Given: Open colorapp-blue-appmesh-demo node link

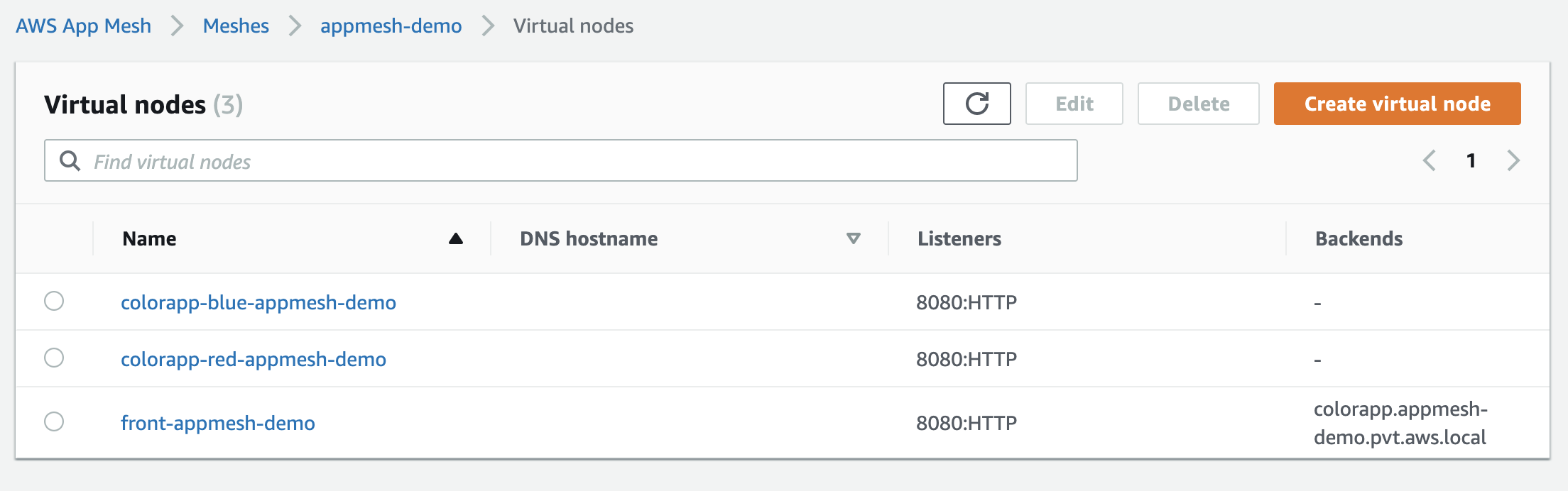Looking at the screenshot, I should 258,303.
